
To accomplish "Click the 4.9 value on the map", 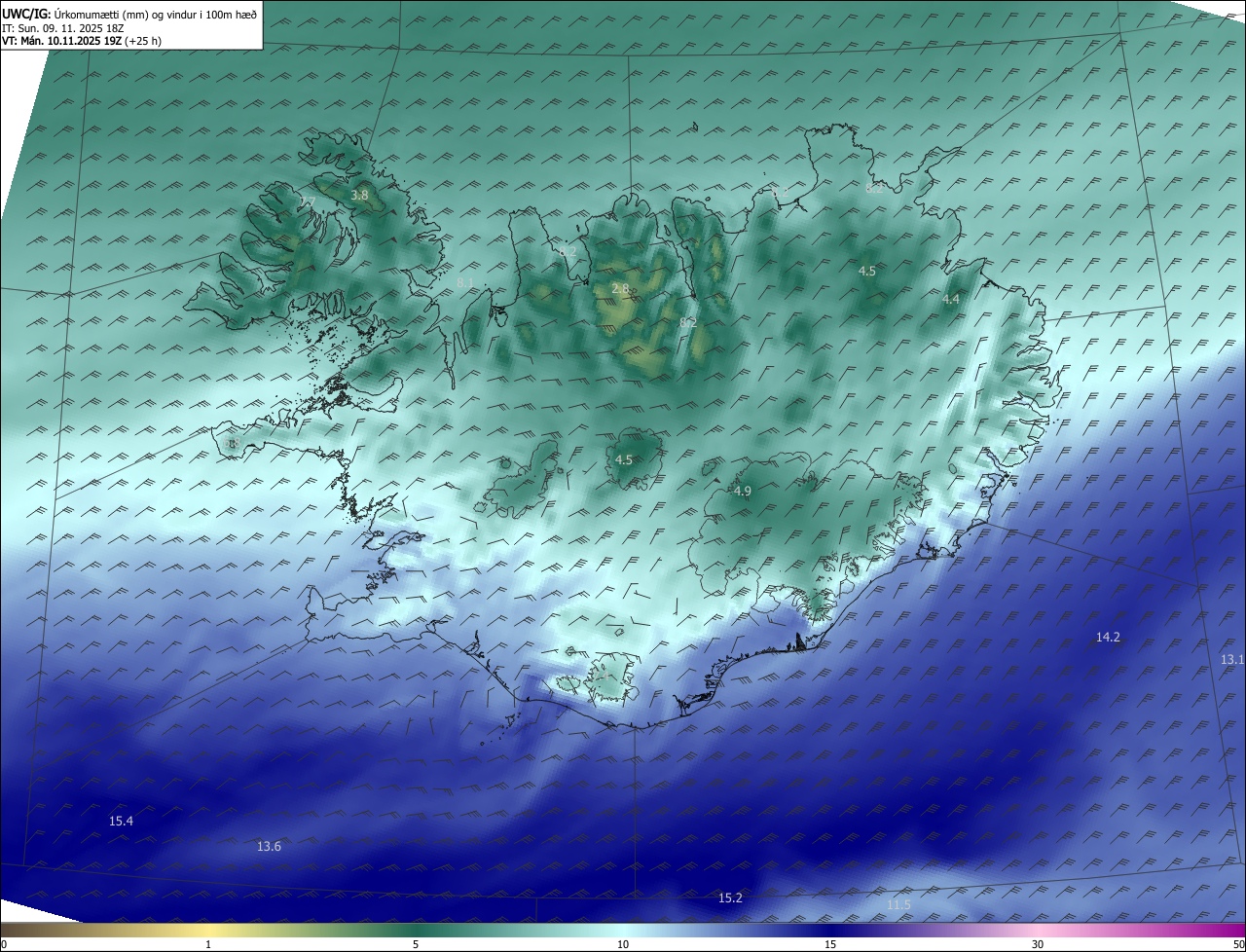I will (743, 491).
